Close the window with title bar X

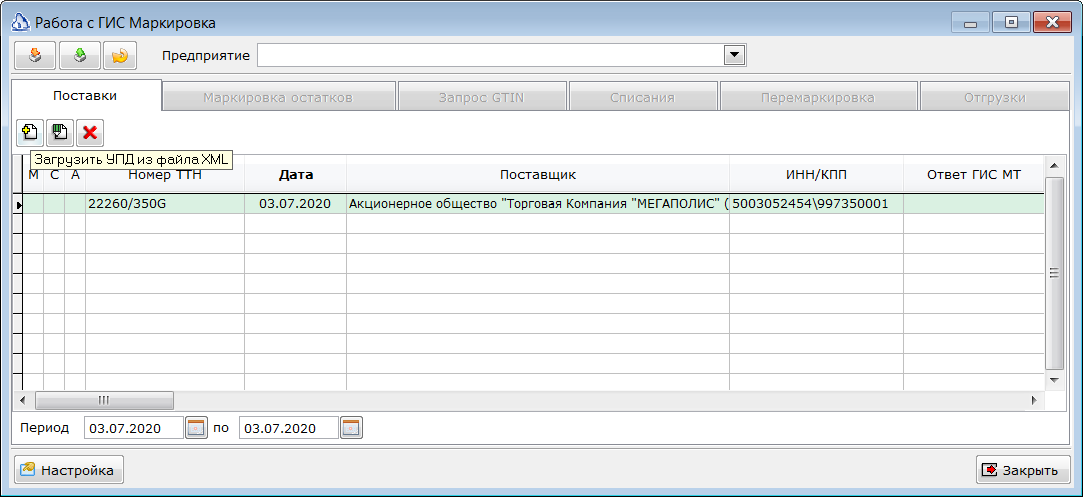pyautogui.click(x=1052, y=23)
